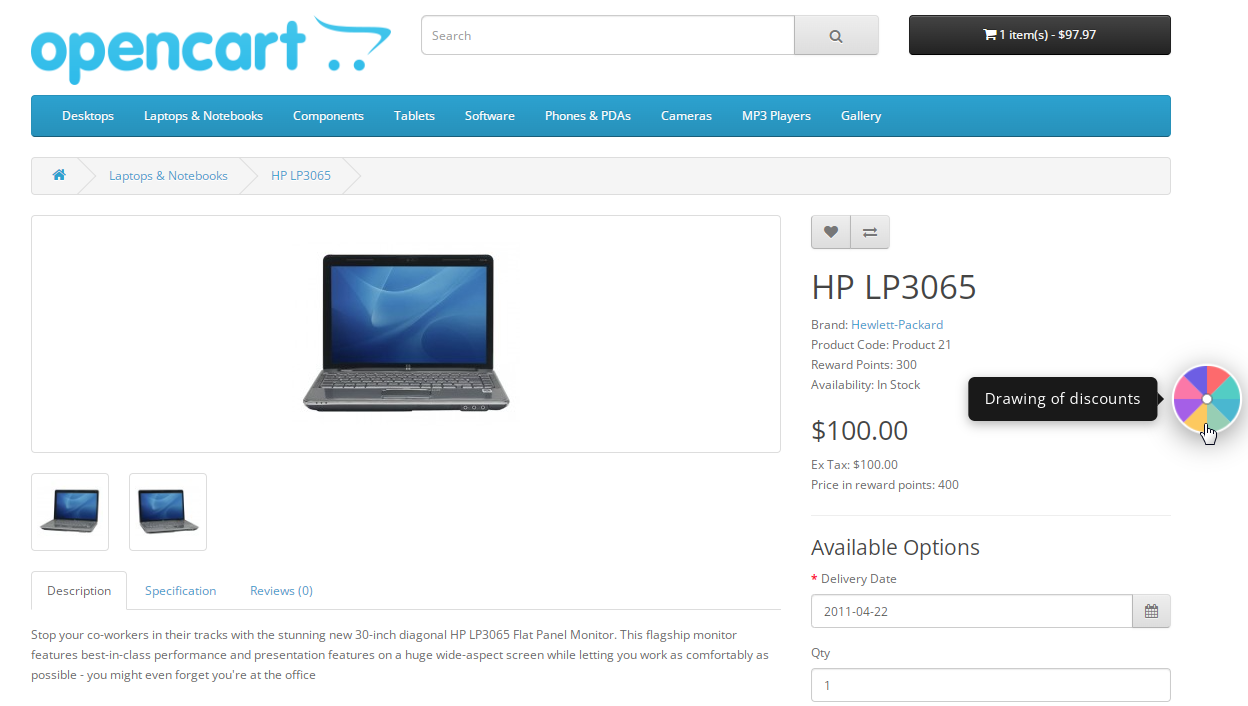Open the shopping cart 1 item(s) button
Image resolution: width=1248 pixels, height=706 pixels.
point(1040,35)
